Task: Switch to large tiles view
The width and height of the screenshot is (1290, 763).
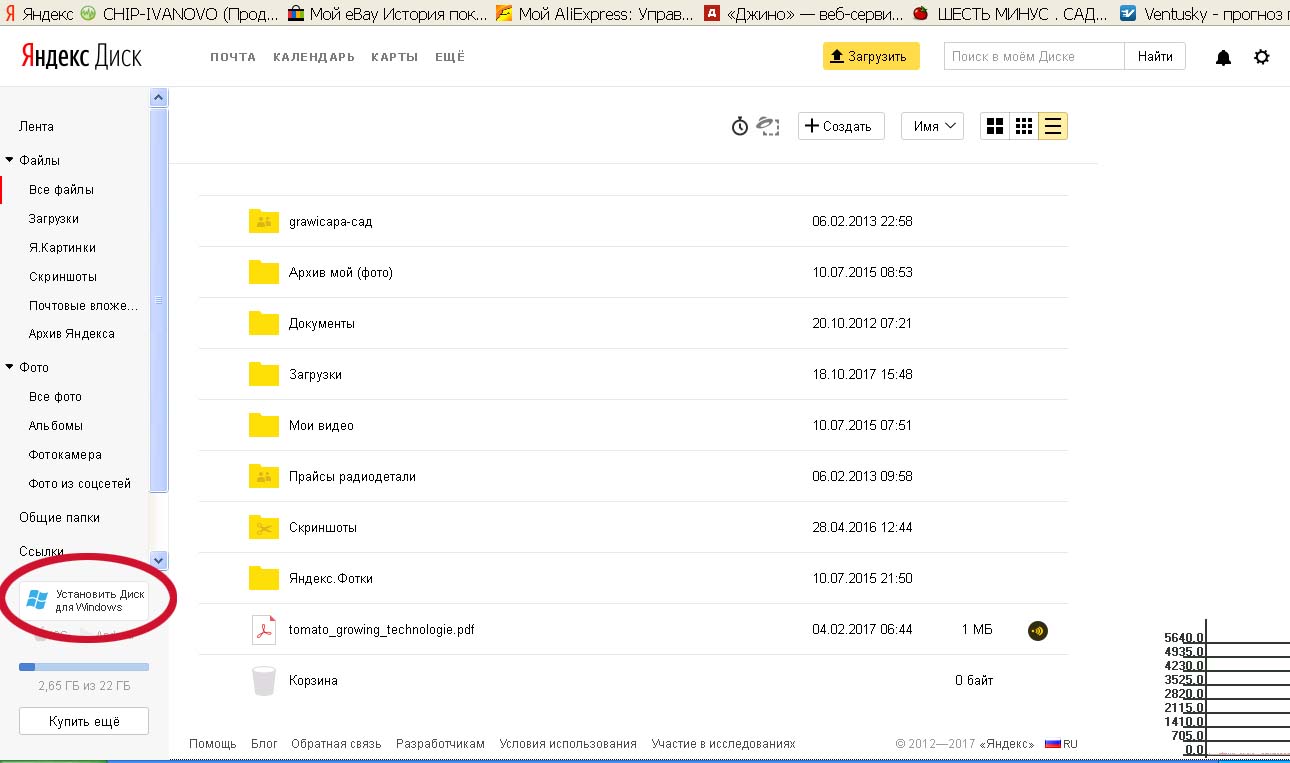Action: (995, 126)
